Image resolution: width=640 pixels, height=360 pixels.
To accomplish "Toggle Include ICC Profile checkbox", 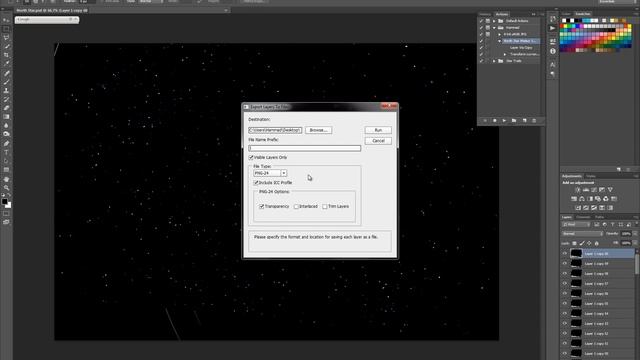I will pyautogui.click(x=256, y=183).
